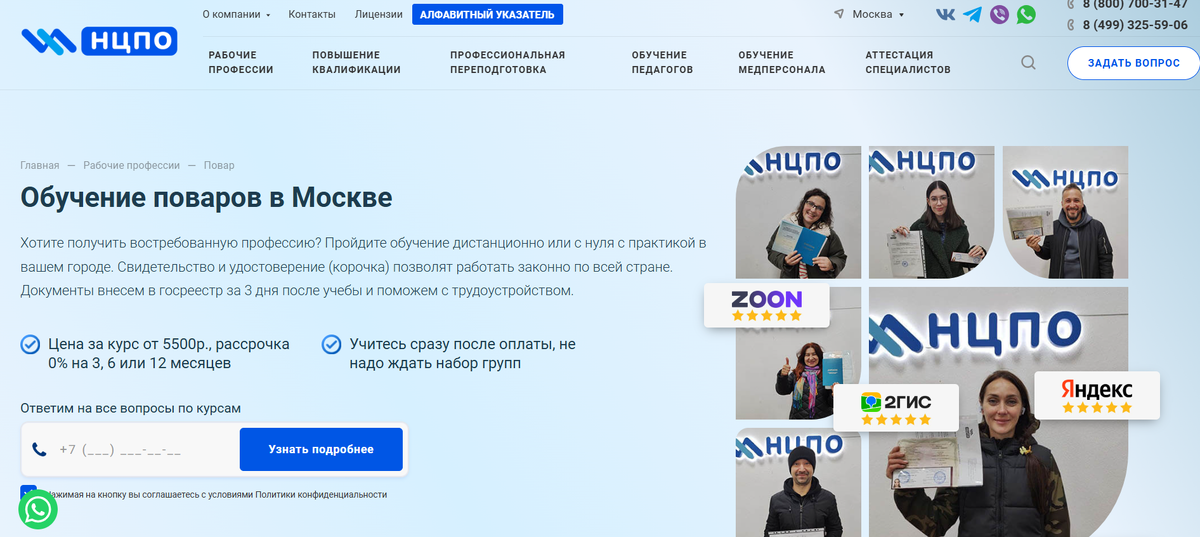The width and height of the screenshot is (1200, 537).
Task: Open photo of man in beanie hat
Action: 798,482
